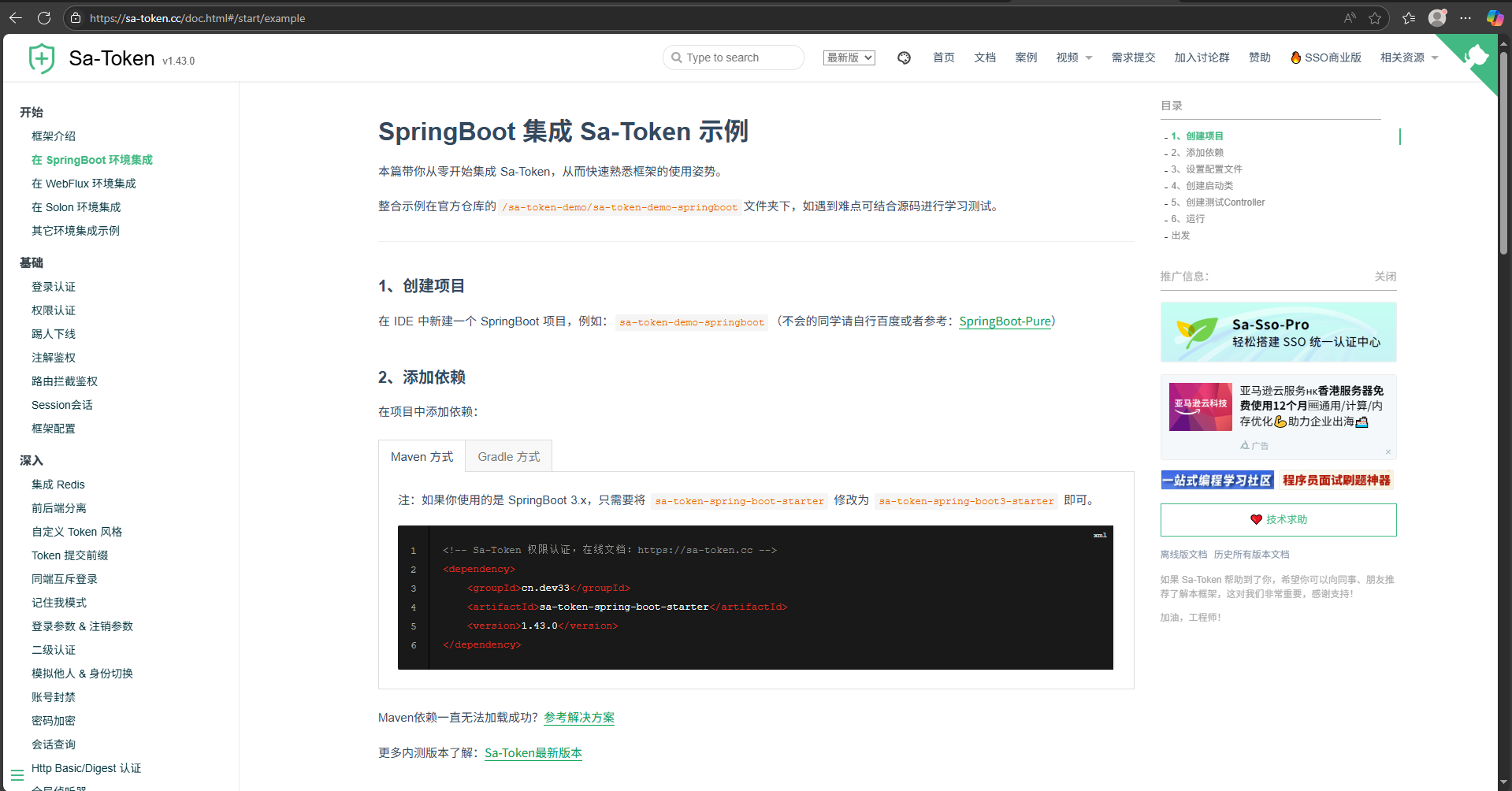Click the Sa-Token shield logo
The height and width of the screenshot is (791, 1512).
click(x=42, y=58)
